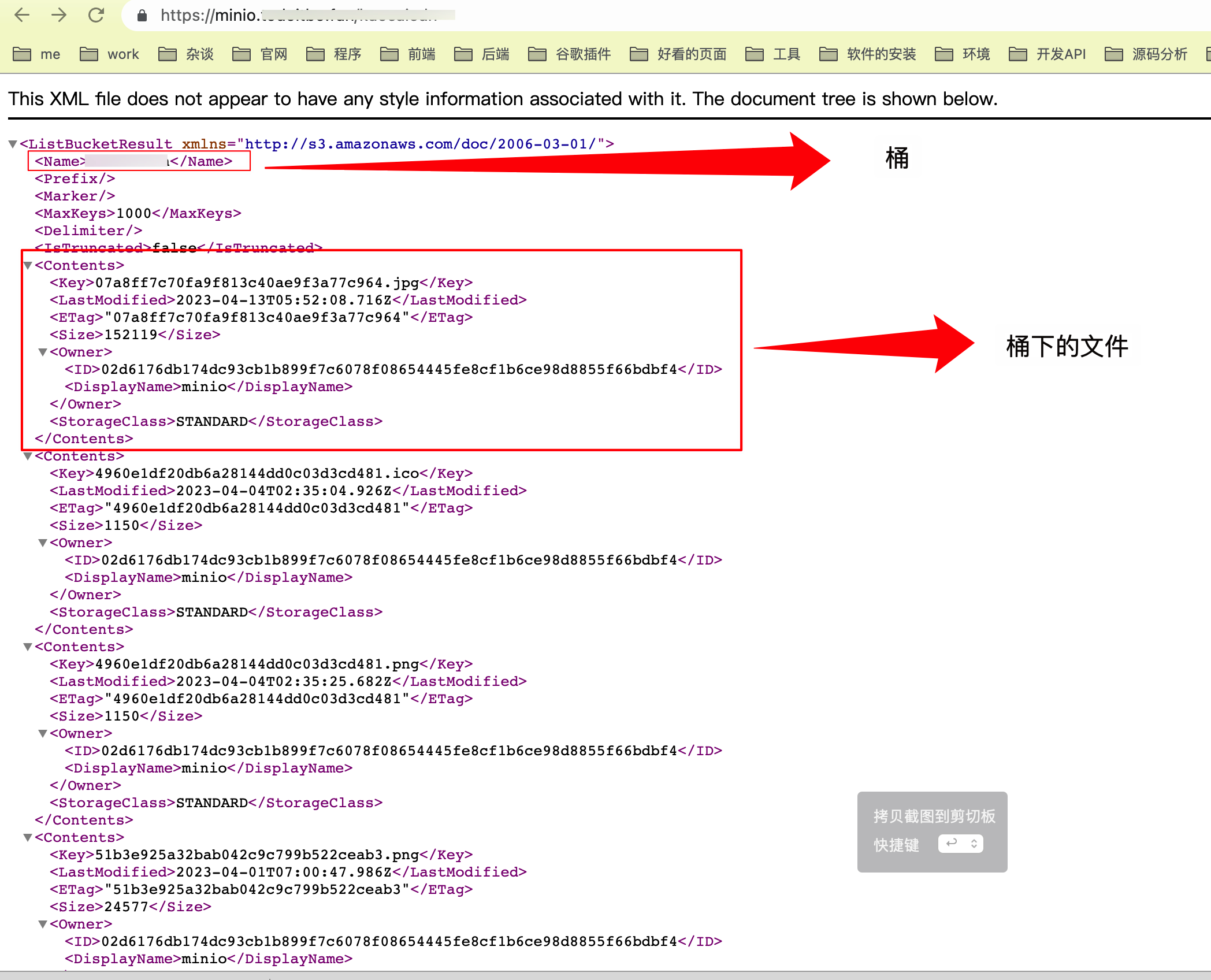Click the 07a8ff7c...jpg Key value

coord(257,283)
